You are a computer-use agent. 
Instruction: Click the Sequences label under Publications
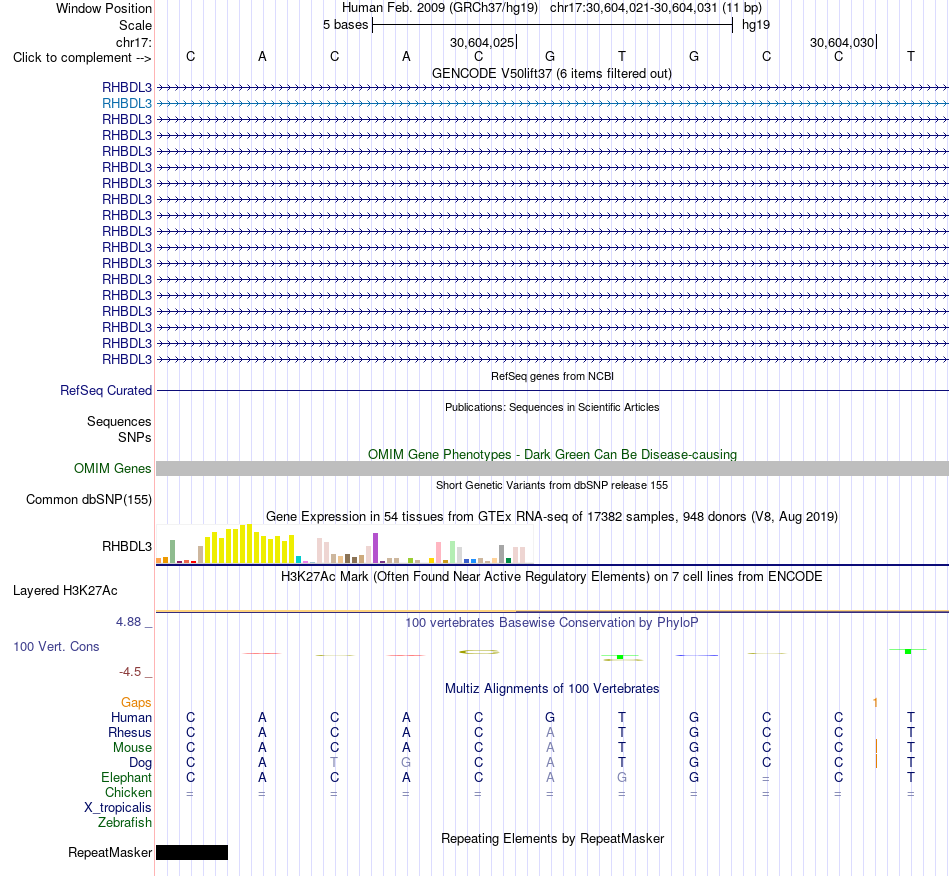click(x=119, y=422)
